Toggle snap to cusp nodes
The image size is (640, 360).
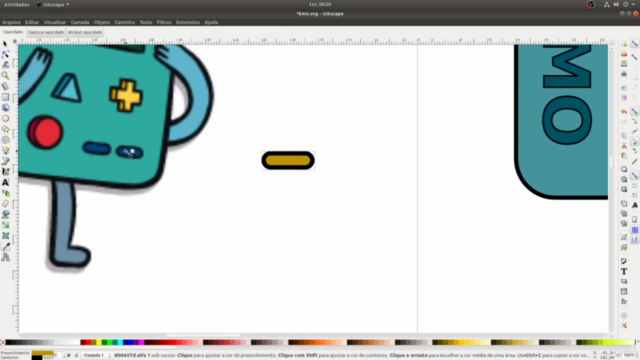(635, 142)
